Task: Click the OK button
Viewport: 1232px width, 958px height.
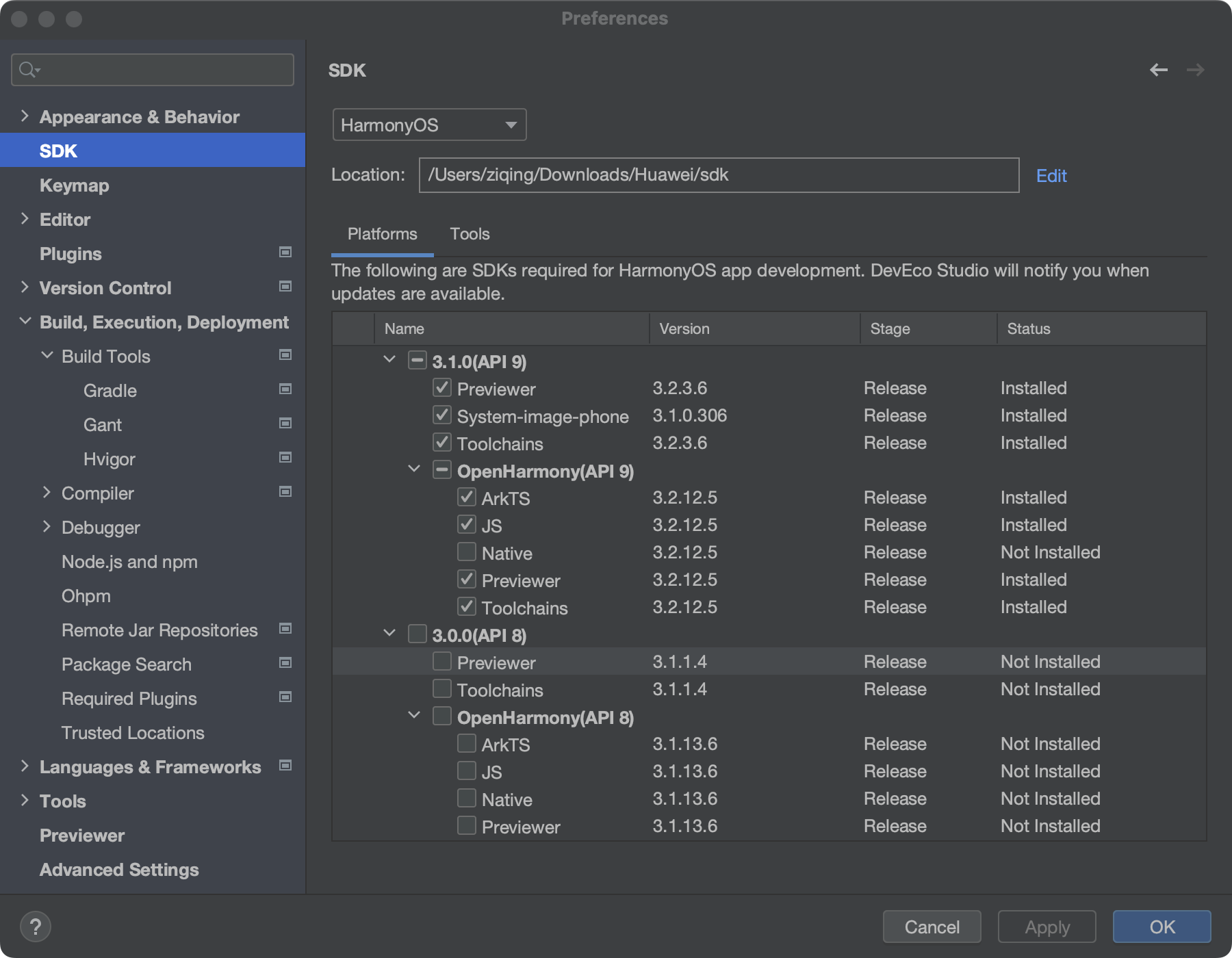Action: tap(1162, 927)
